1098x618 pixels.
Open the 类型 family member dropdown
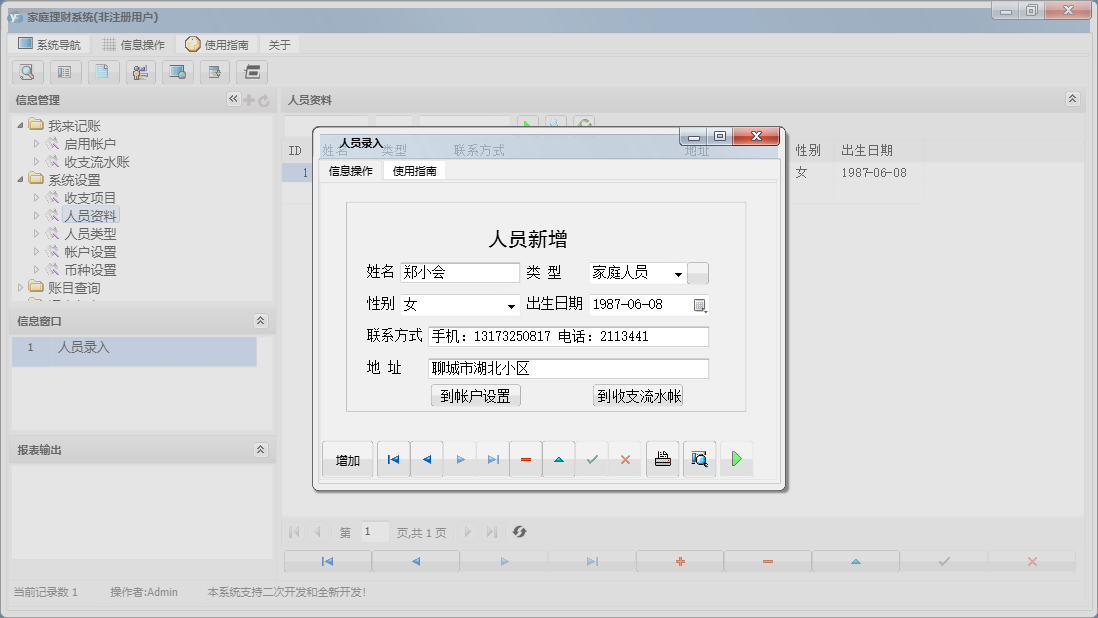[x=678, y=272]
